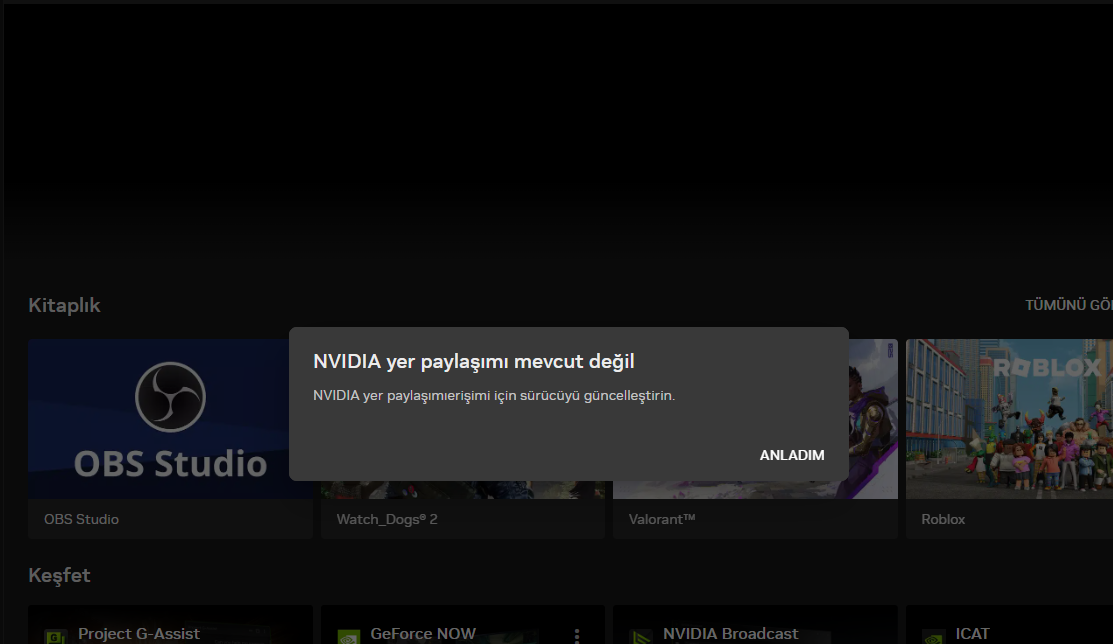Image resolution: width=1113 pixels, height=644 pixels.
Task: Click the dialog title 'NVIDIA yer paylaşımı mevcut değil'
Action: pyautogui.click(x=473, y=361)
